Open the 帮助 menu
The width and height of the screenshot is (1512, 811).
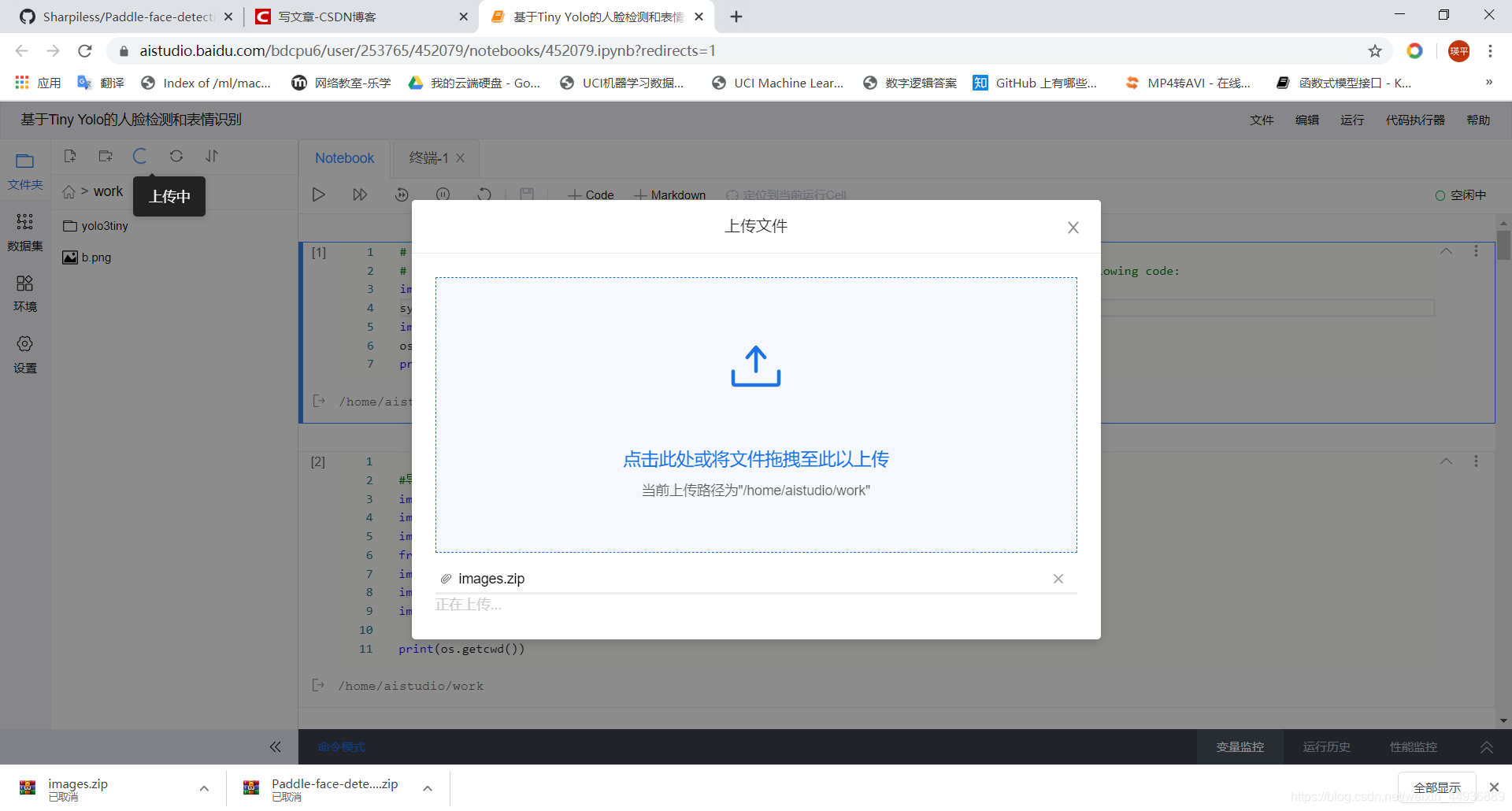click(x=1478, y=120)
